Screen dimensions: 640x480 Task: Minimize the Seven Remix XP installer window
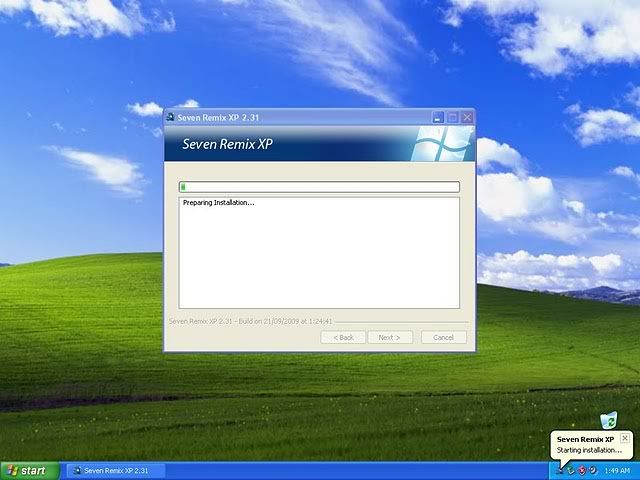click(438, 117)
